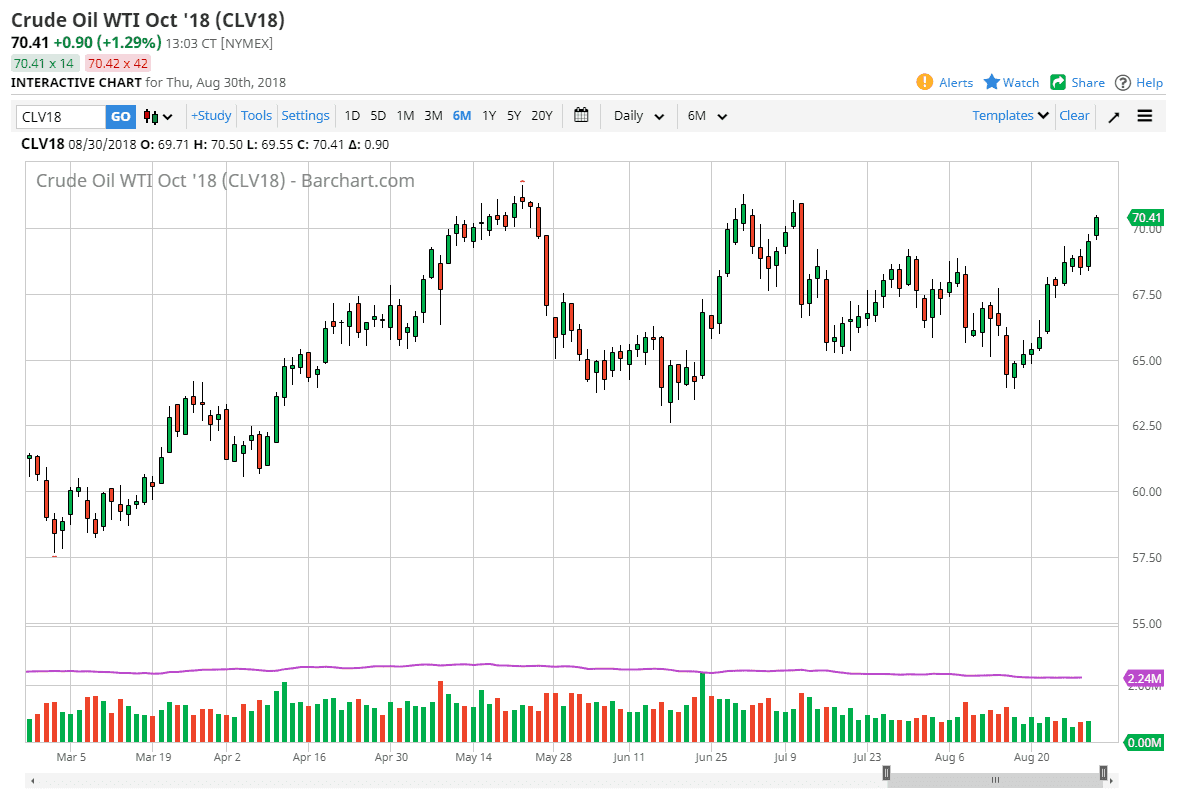This screenshot has width=1180, height=798.
Task: Expand the 6M range dropdown
Action: pos(706,116)
